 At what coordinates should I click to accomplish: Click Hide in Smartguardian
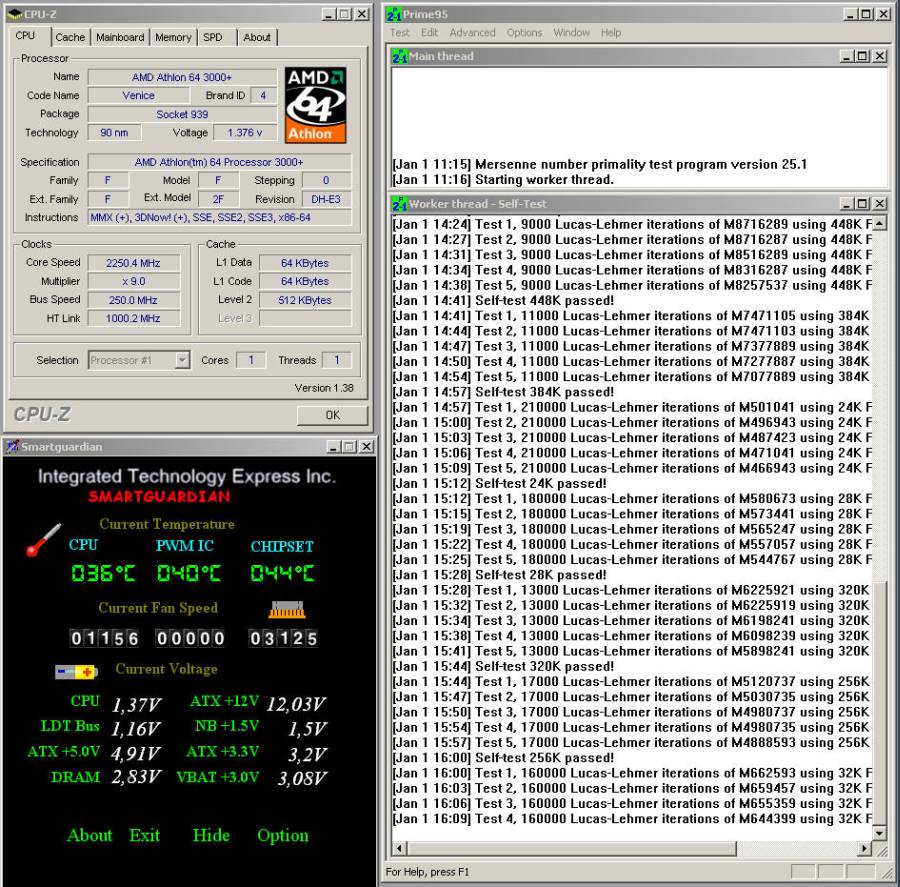211,835
